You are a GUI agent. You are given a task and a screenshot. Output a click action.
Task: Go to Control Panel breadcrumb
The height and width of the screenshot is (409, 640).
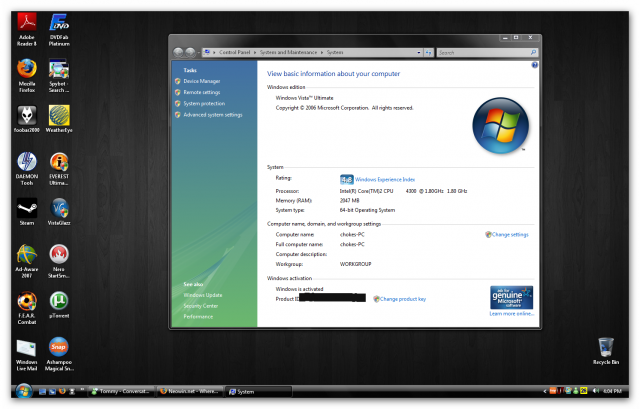tap(234, 52)
